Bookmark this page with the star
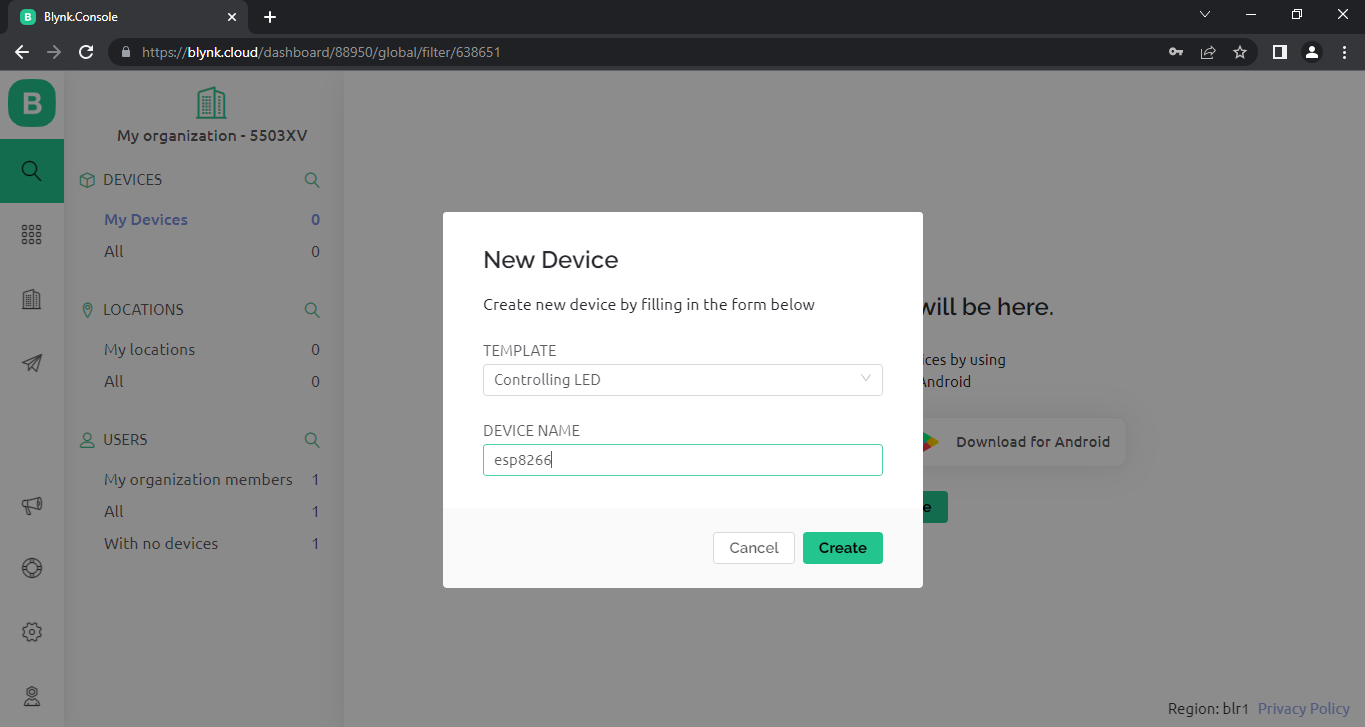 [x=1240, y=52]
